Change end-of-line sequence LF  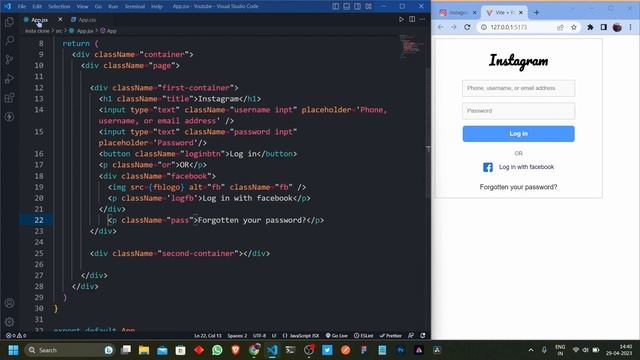click(x=274, y=336)
